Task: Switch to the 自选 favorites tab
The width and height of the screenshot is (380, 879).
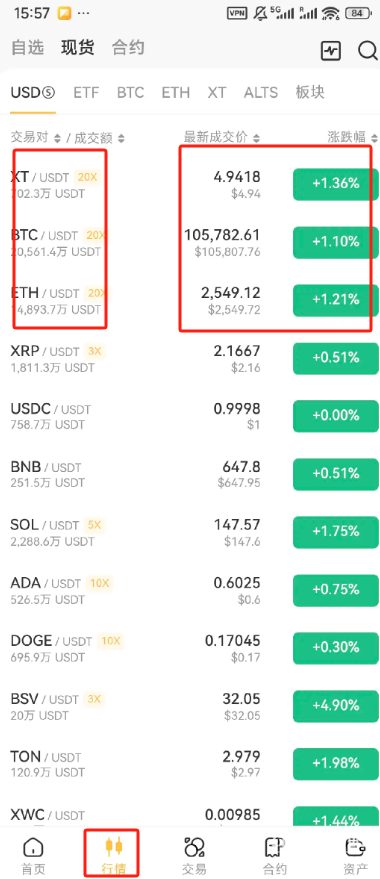Action: [x=27, y=48]
